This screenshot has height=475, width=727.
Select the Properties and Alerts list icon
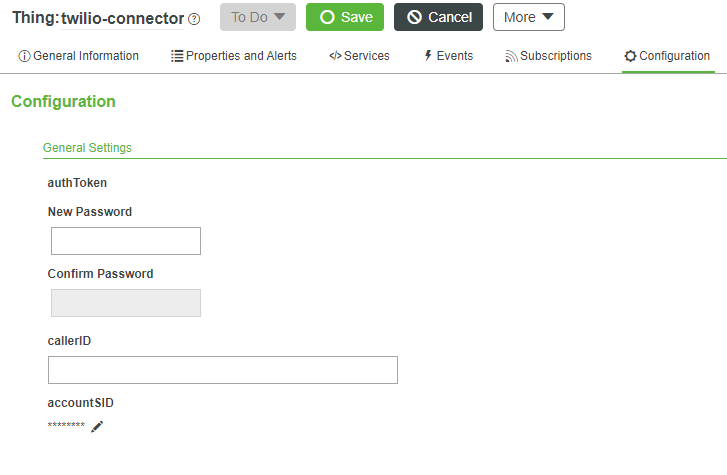177,56
